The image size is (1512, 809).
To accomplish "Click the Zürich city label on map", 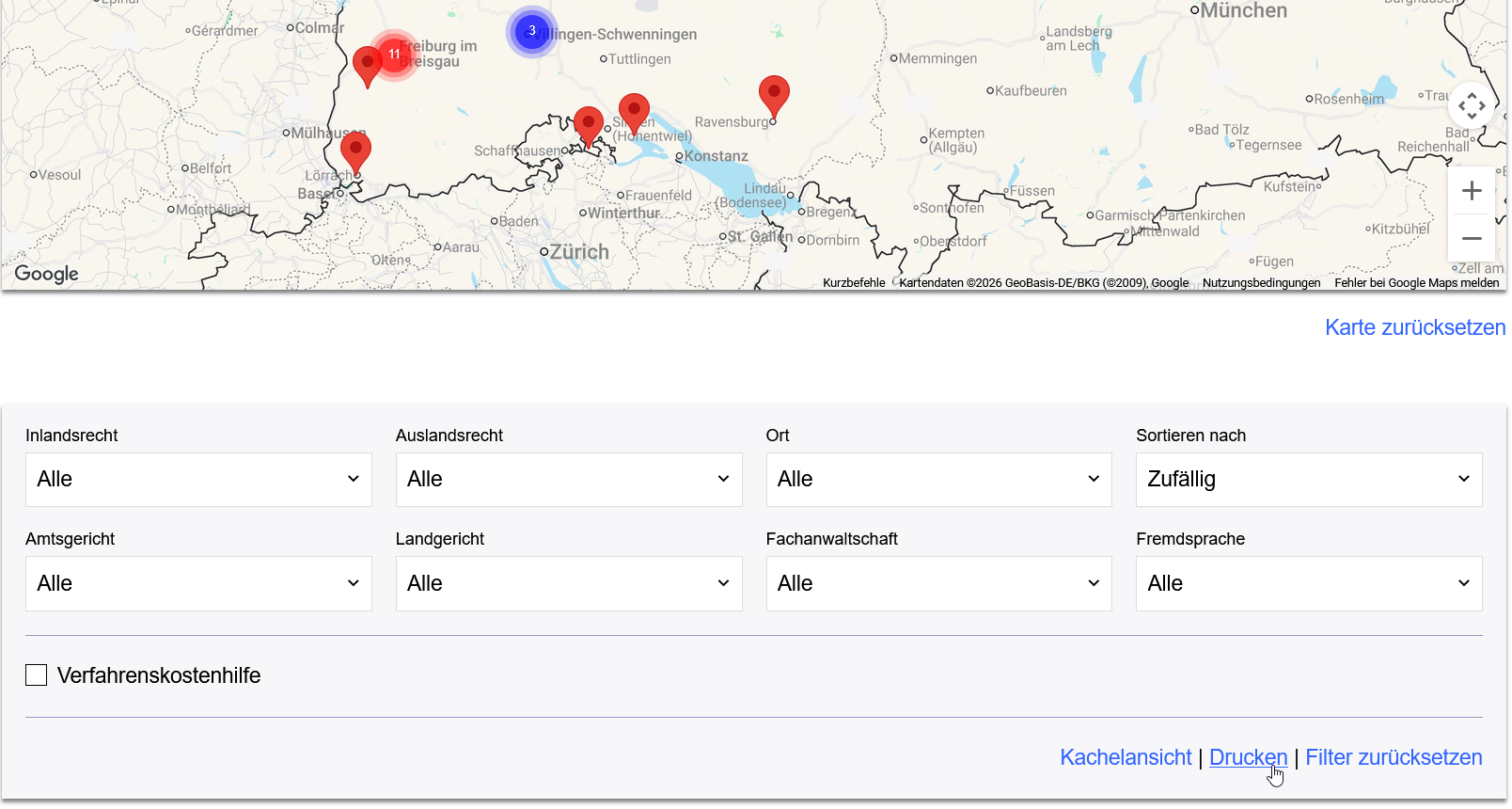I will [579, 252].
